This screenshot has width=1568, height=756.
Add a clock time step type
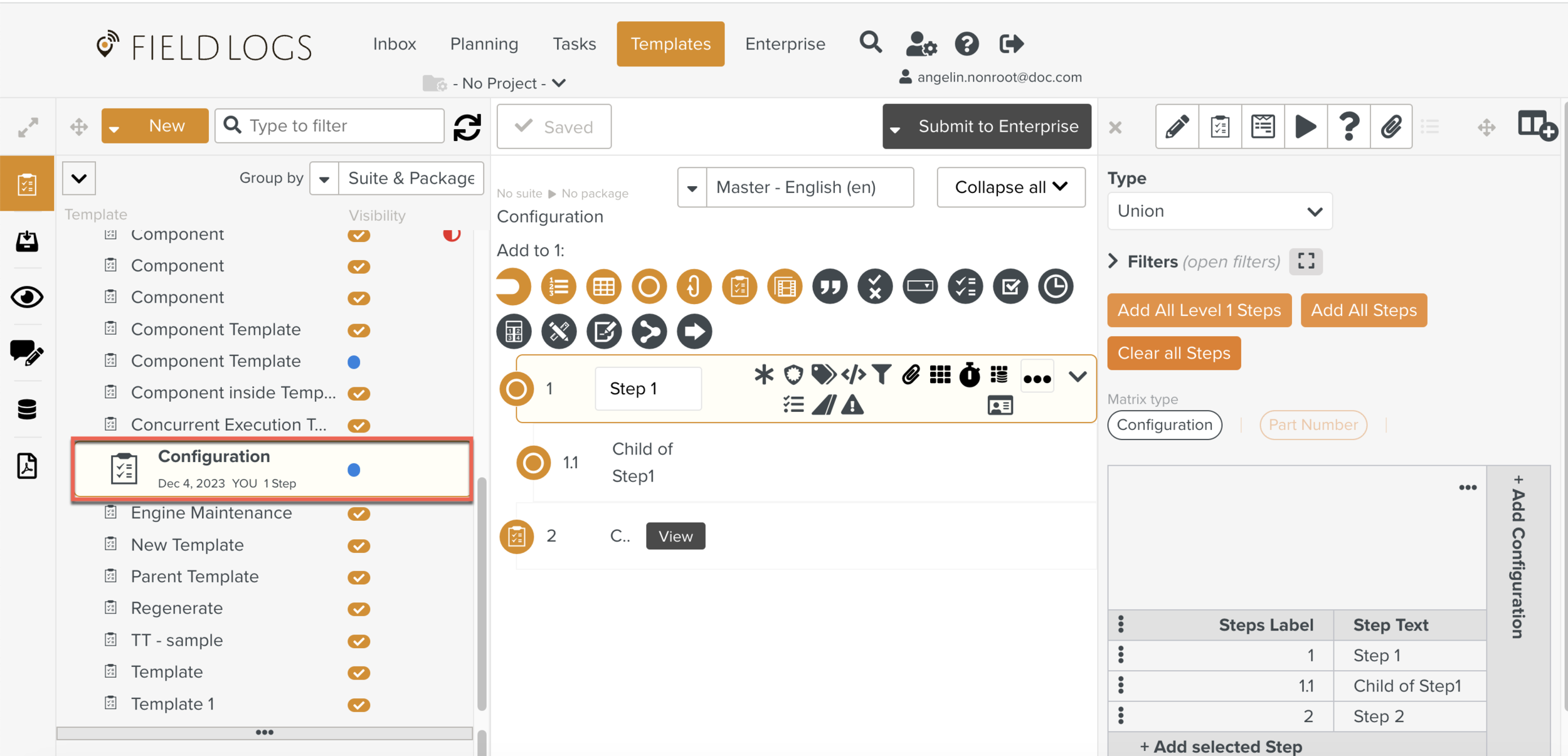click(x=1056, y=286)
